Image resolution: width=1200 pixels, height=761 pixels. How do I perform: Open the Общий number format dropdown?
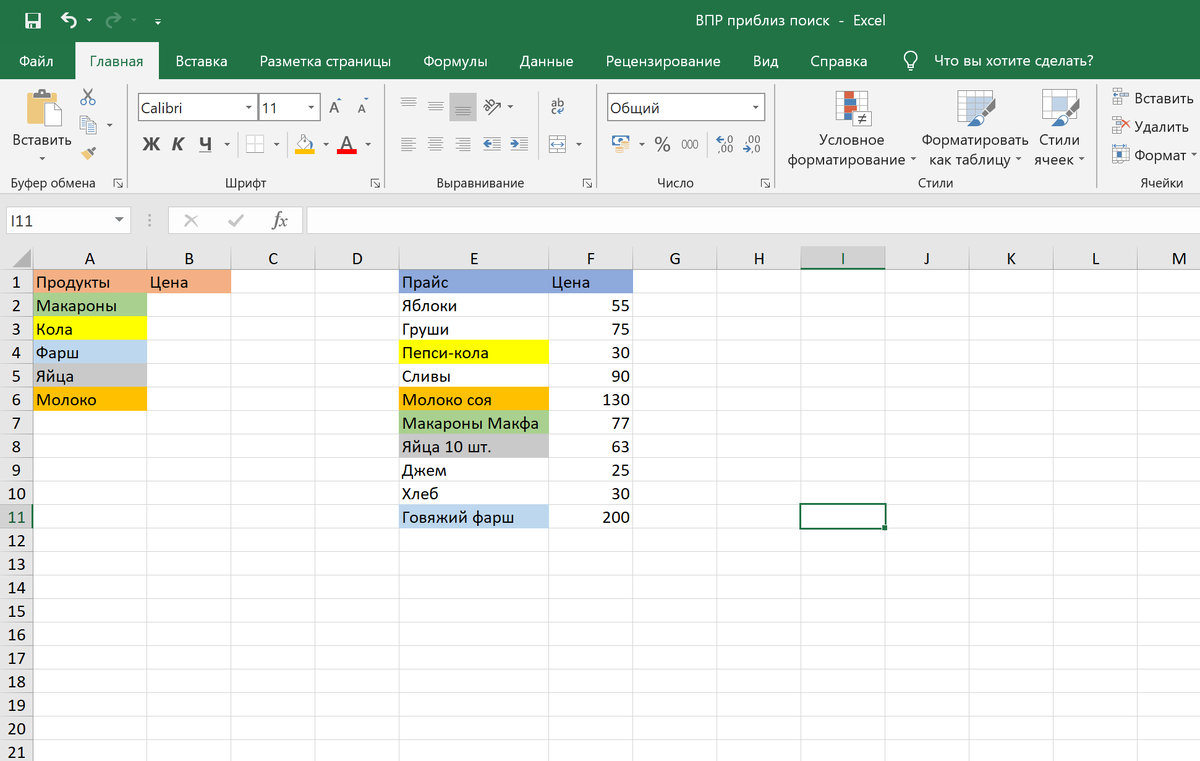coord(757,108)
